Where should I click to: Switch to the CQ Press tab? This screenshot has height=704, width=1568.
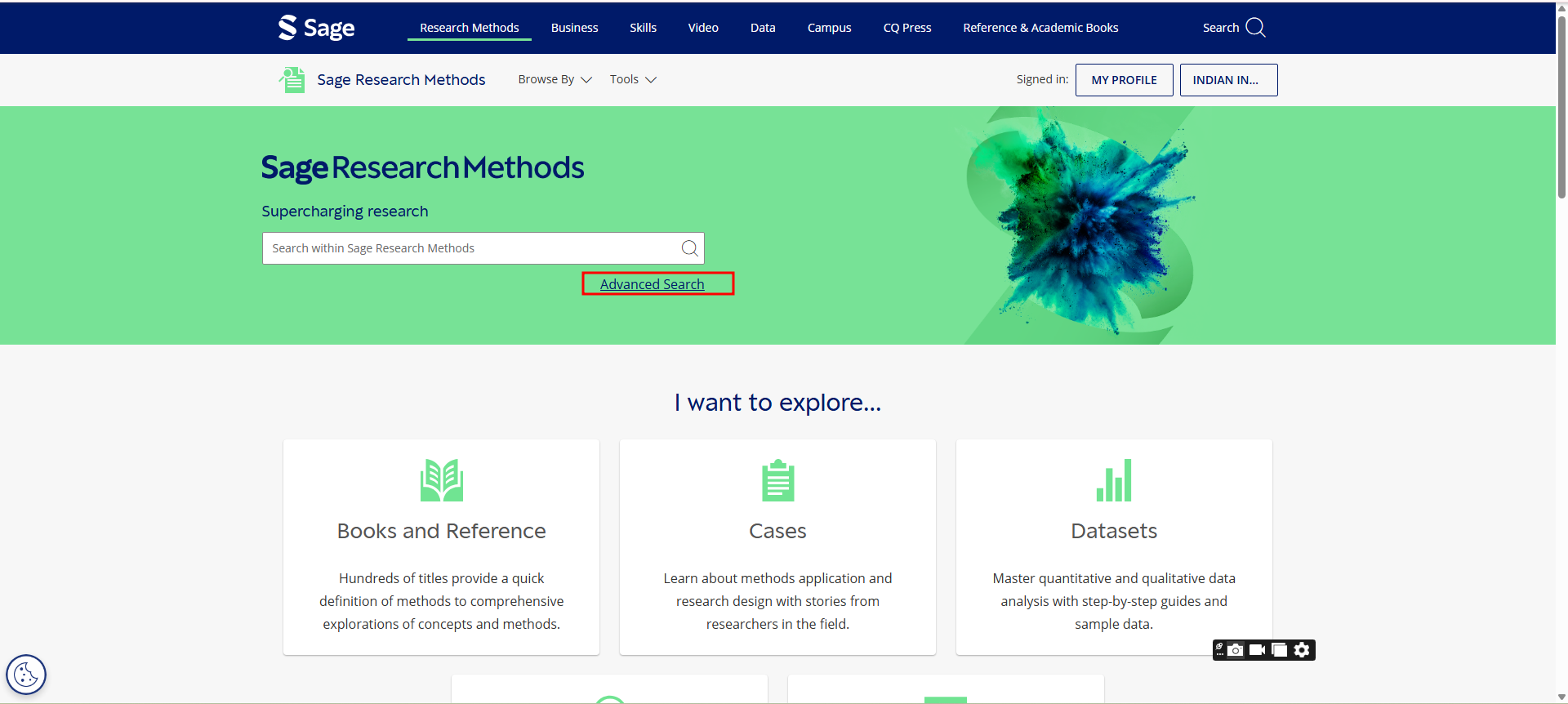pyautogui.click(x=906, y=28)
